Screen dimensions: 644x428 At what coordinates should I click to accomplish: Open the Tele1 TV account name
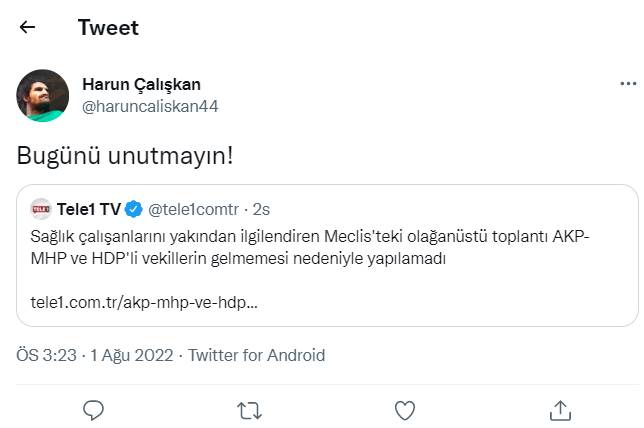pos(89,209)
